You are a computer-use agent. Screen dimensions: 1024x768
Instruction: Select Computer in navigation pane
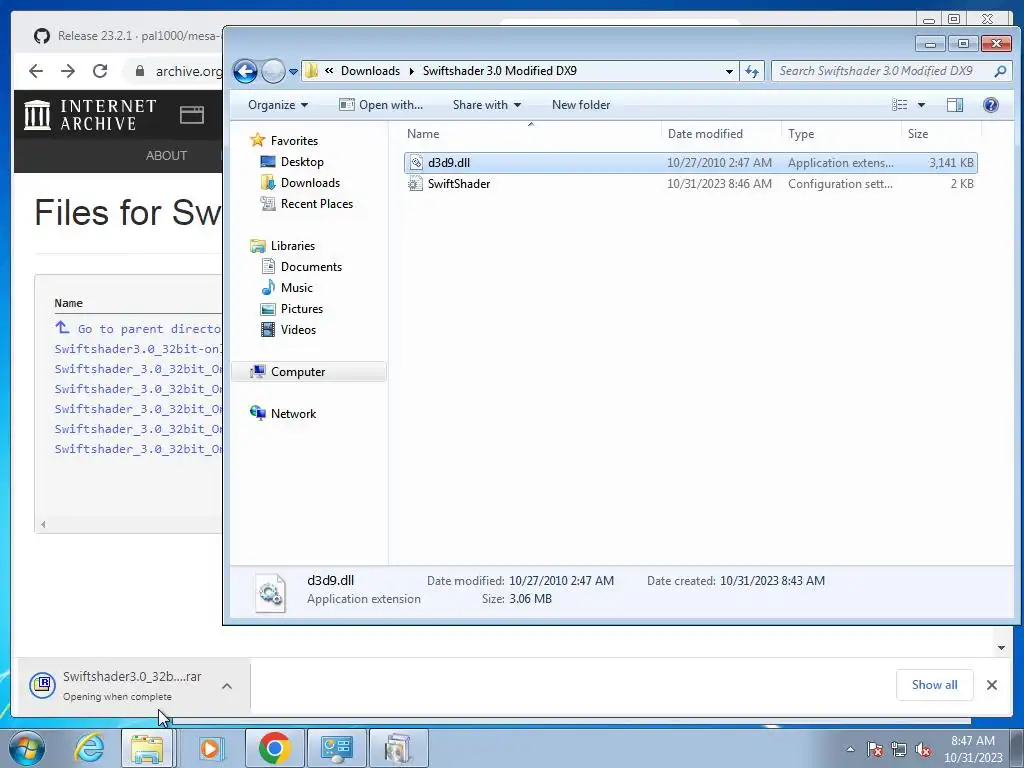click(309, 372)
